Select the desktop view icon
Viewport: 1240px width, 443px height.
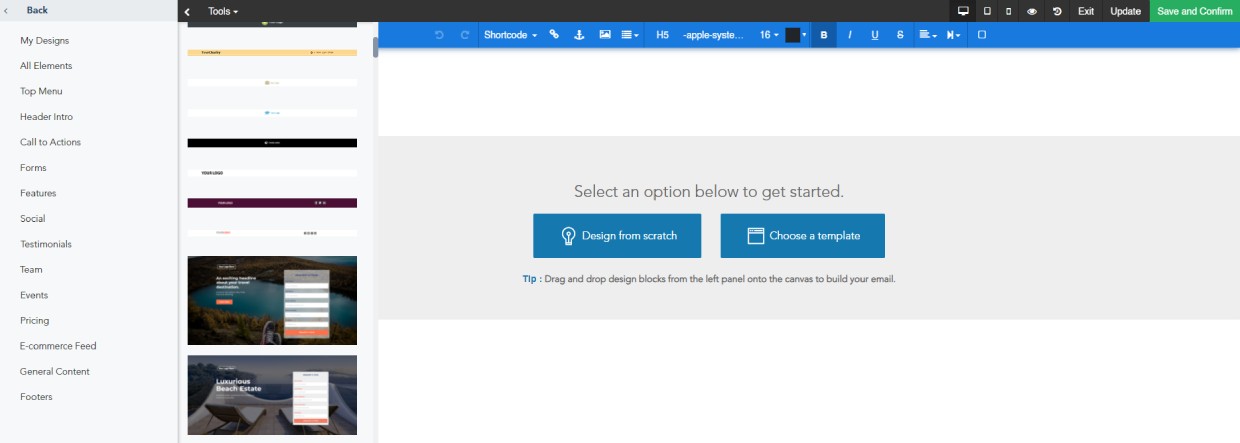(x=963, y=11)
